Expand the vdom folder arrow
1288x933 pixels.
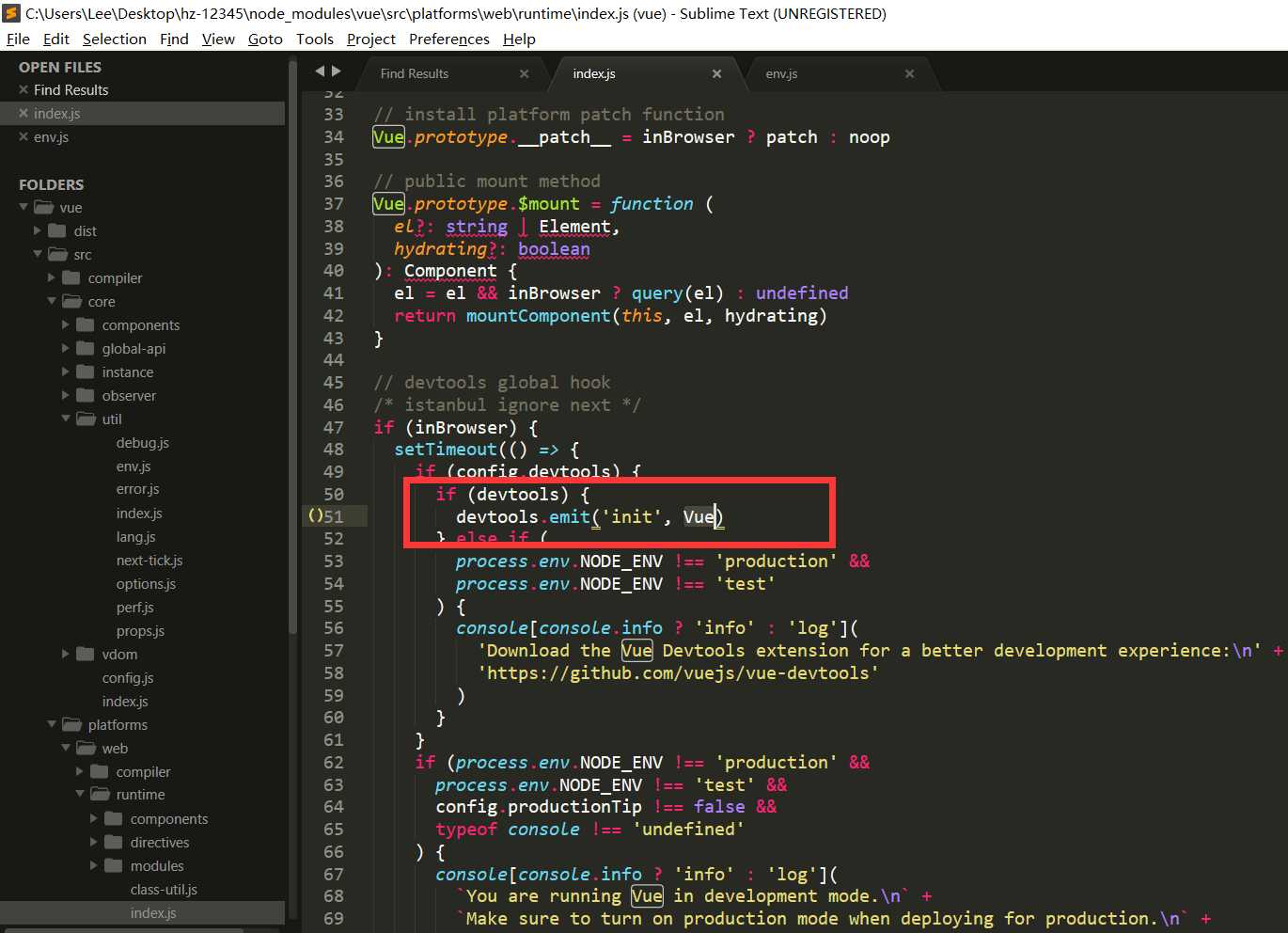66,654
